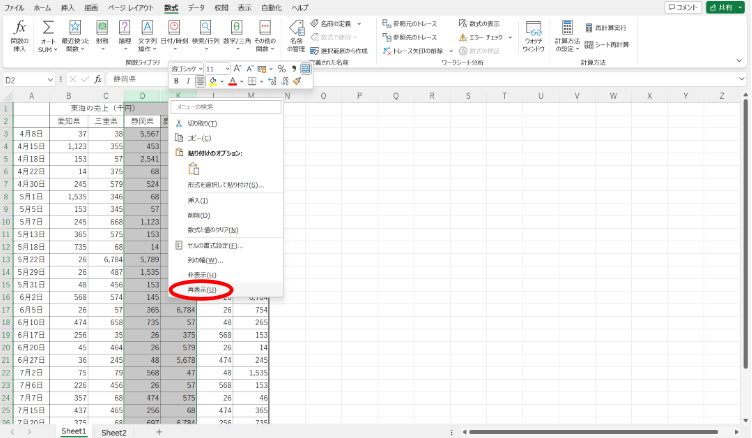Image resolution: width=752 pixels, height=438 pixels.
Task: Switch to the データ ribbon tab
Action: tap(196, 7)
